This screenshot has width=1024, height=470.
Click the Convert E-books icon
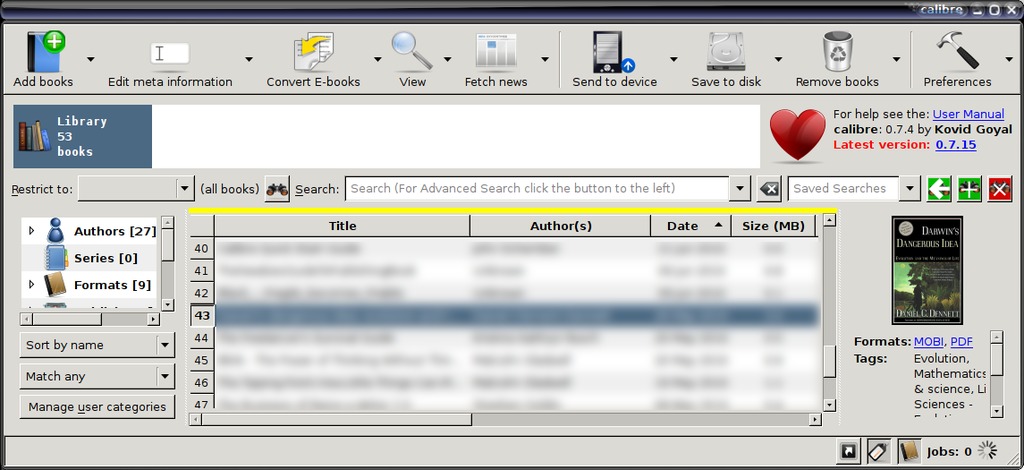tap(312, 51)
